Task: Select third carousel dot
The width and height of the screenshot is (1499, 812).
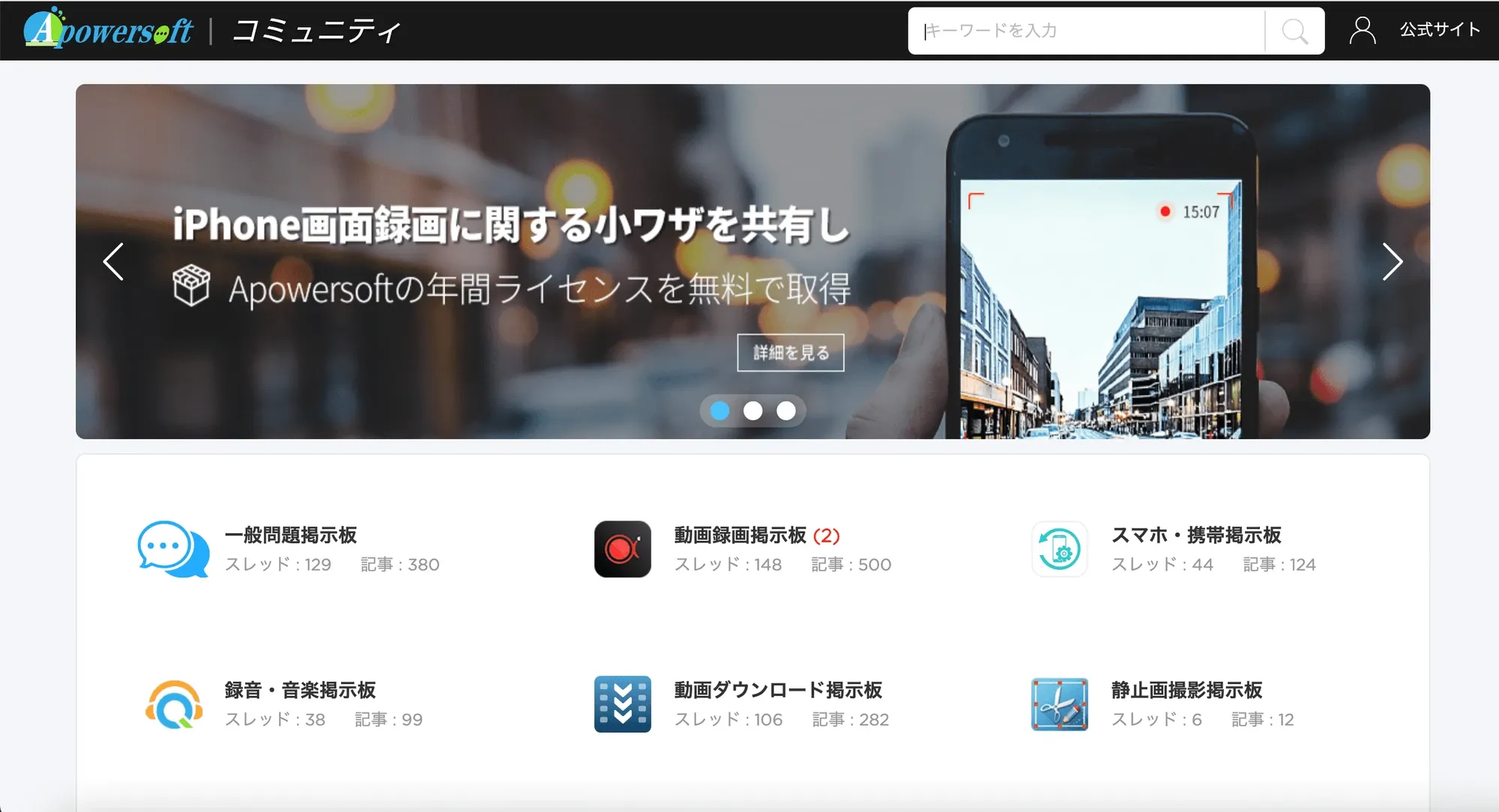Action: (x=785, y=410)
